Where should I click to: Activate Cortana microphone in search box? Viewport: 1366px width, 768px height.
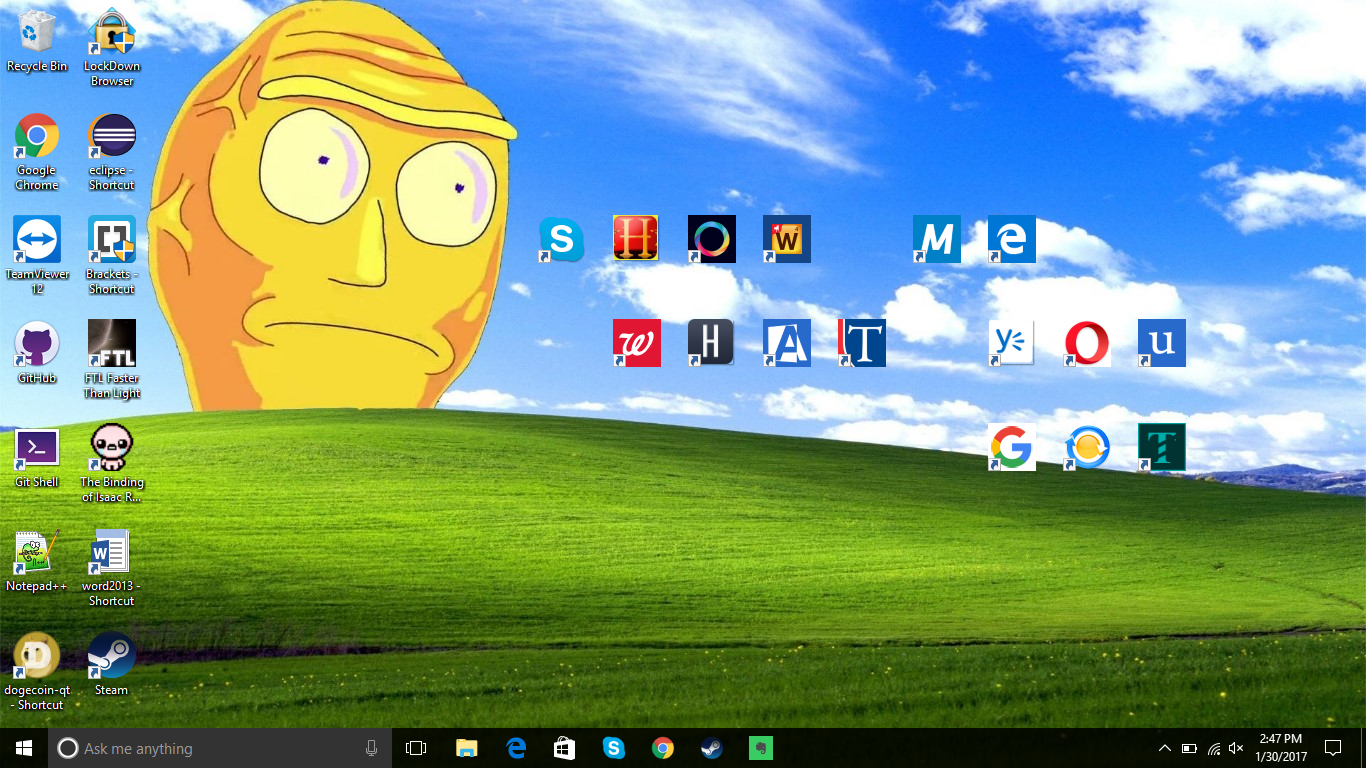pyautogui.click(x=371, y=748)
